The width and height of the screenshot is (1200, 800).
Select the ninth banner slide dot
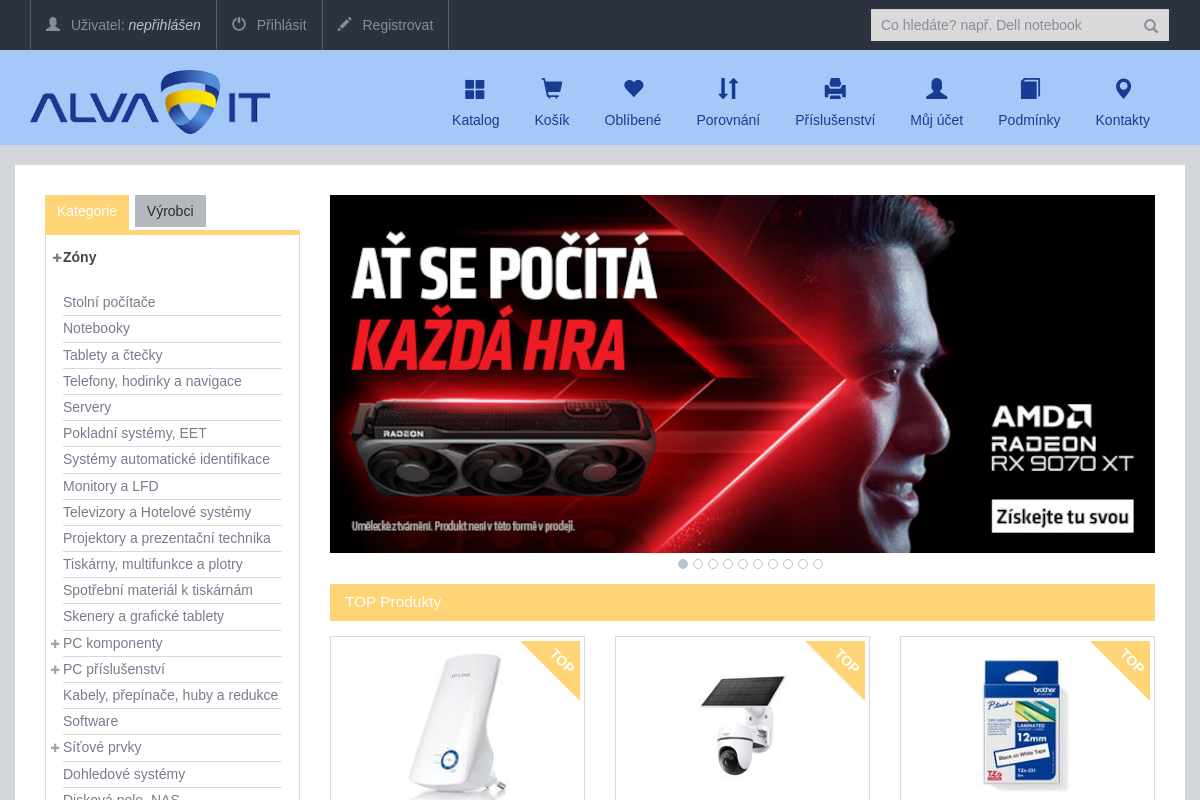coord(803,564)
